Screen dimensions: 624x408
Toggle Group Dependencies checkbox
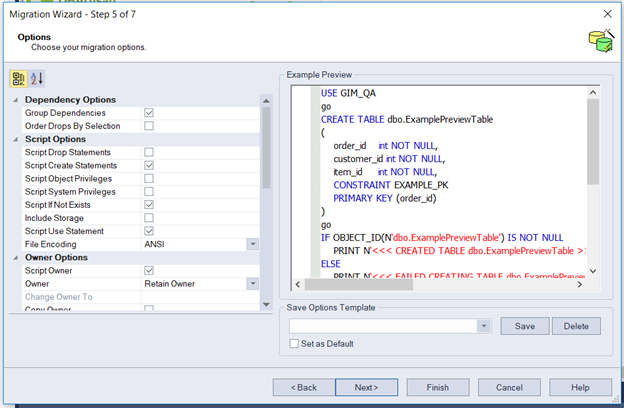[x=149, y=113]
